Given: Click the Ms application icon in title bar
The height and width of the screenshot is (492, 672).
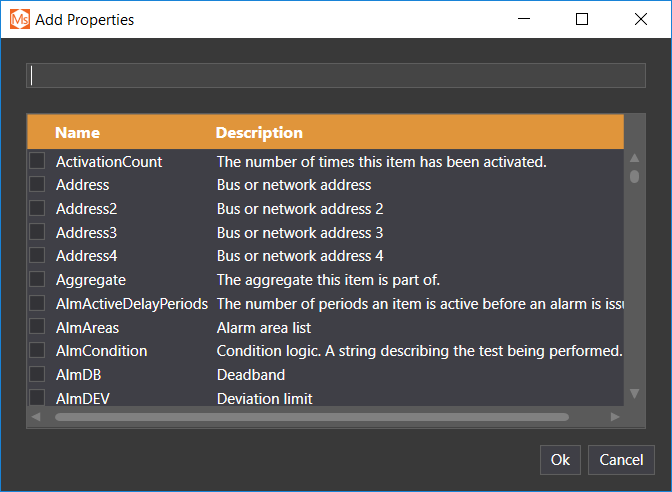Looking at the screenshot, I should pyautogui.click(x=20, y=19).
